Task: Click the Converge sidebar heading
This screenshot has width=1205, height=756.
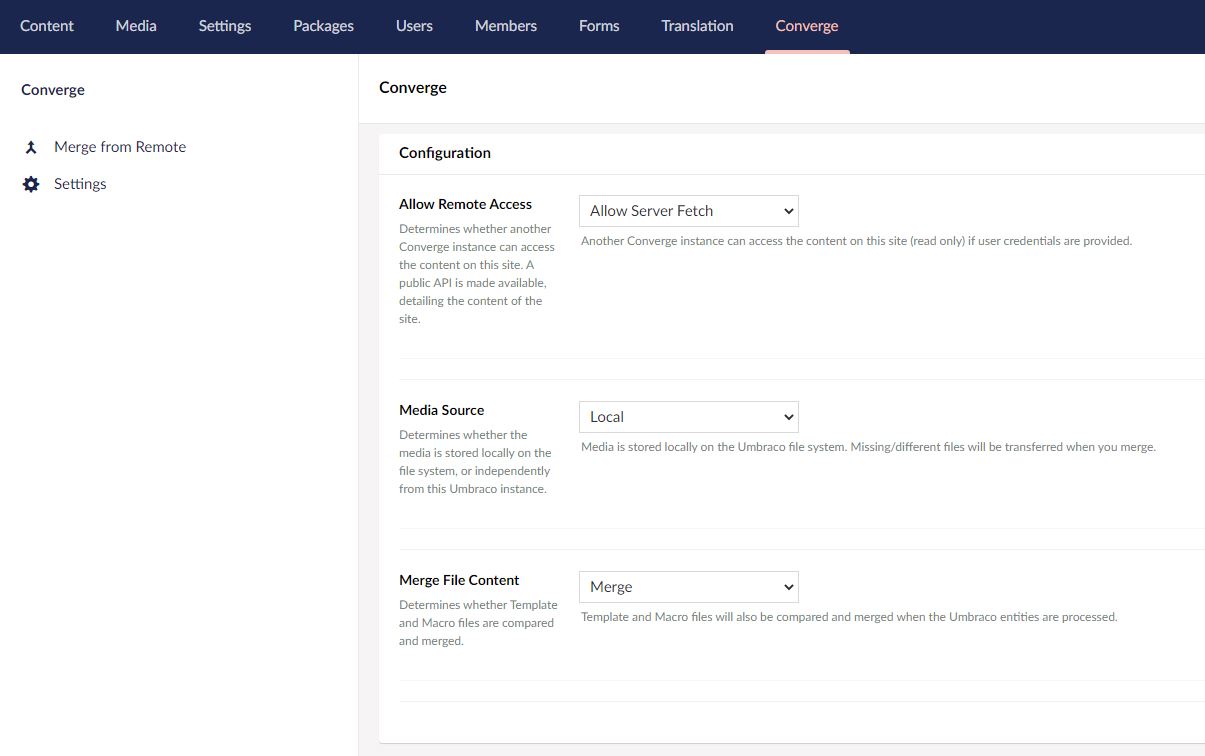Action: point(53,90)
